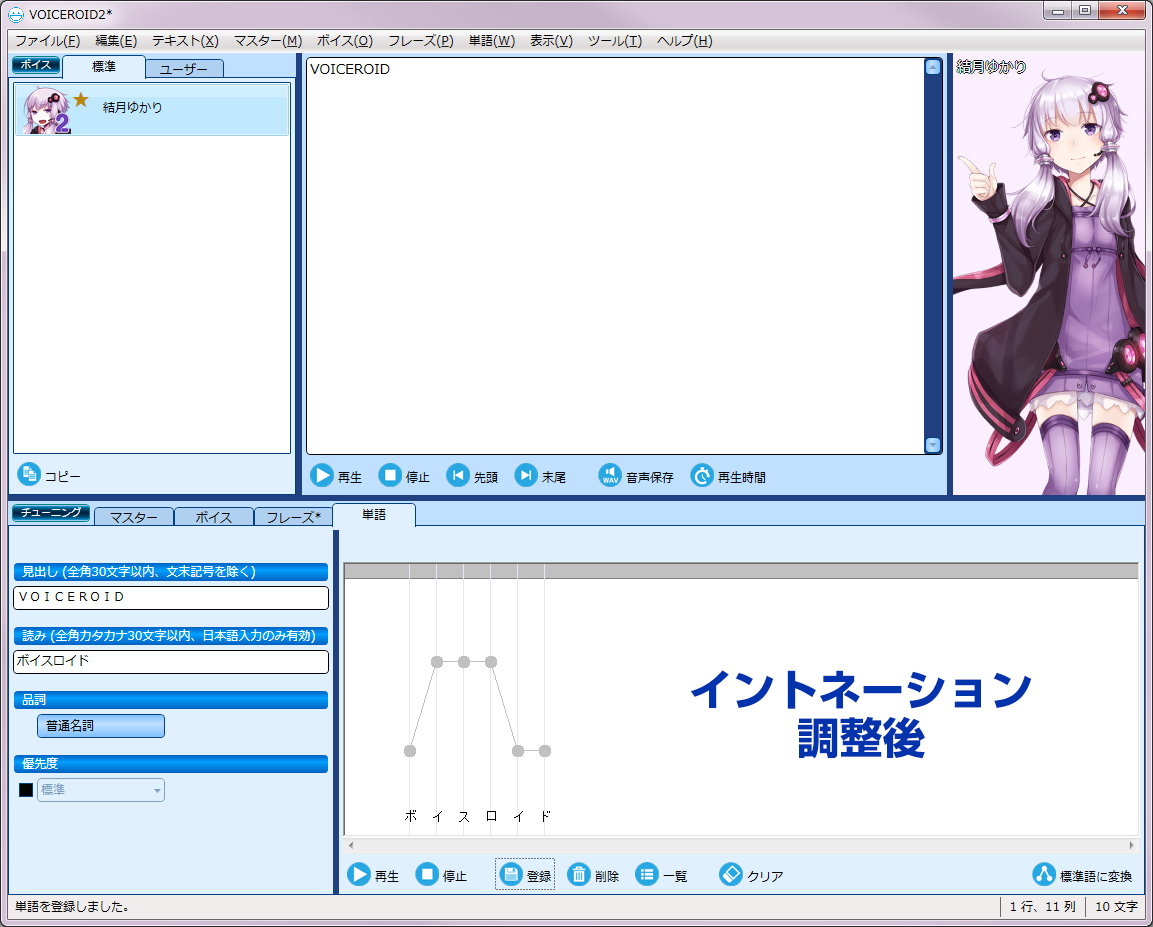Jump to start with the 先頭 button

point(472,476)
